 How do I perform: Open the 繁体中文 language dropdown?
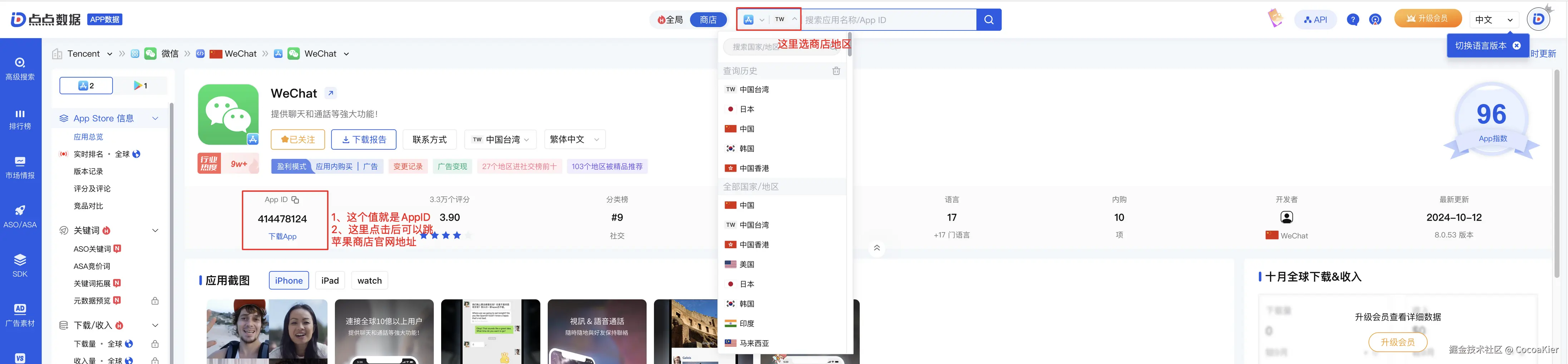(574, 139)
